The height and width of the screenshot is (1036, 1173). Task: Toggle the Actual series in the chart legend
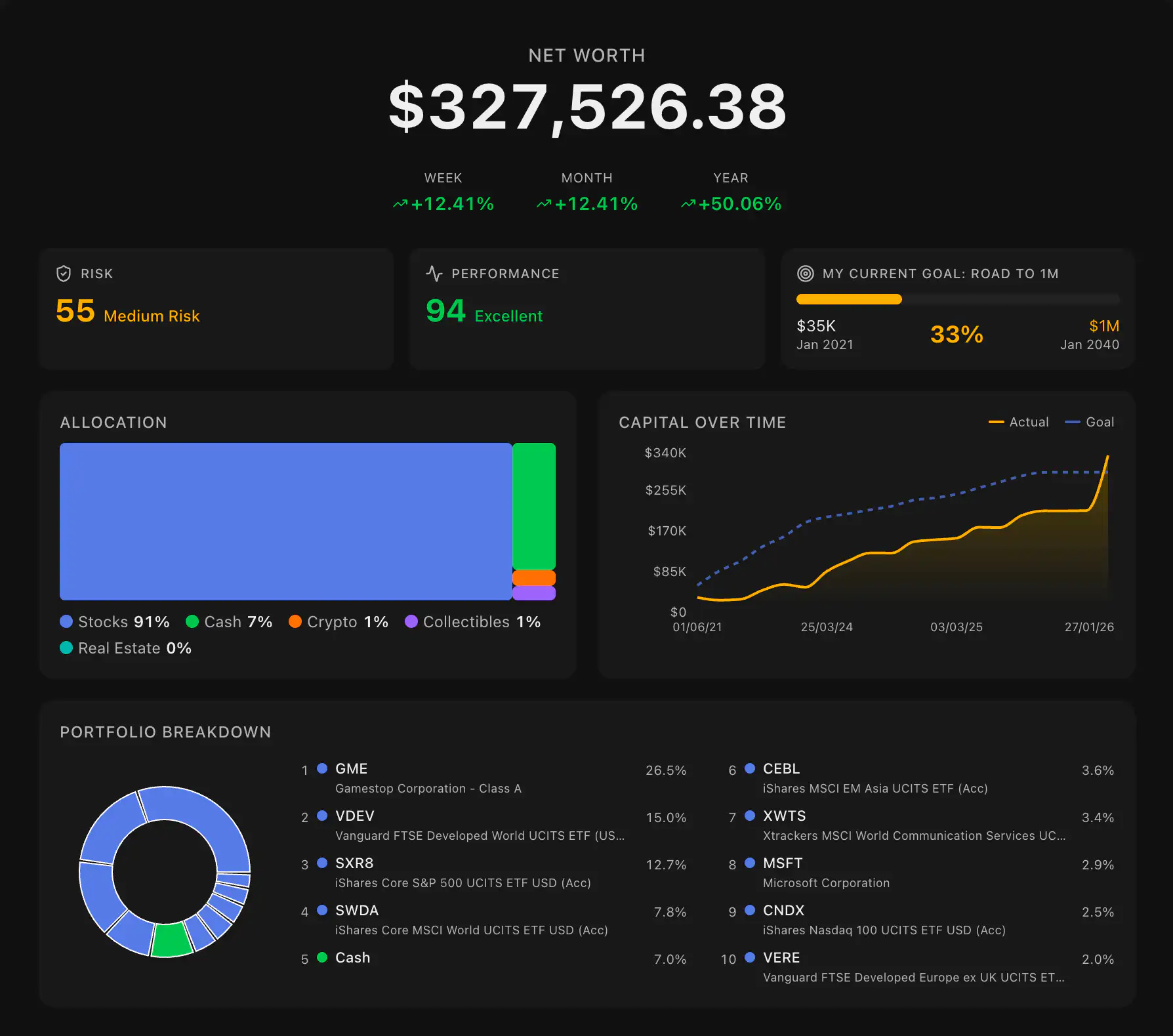pos(1018,422)
